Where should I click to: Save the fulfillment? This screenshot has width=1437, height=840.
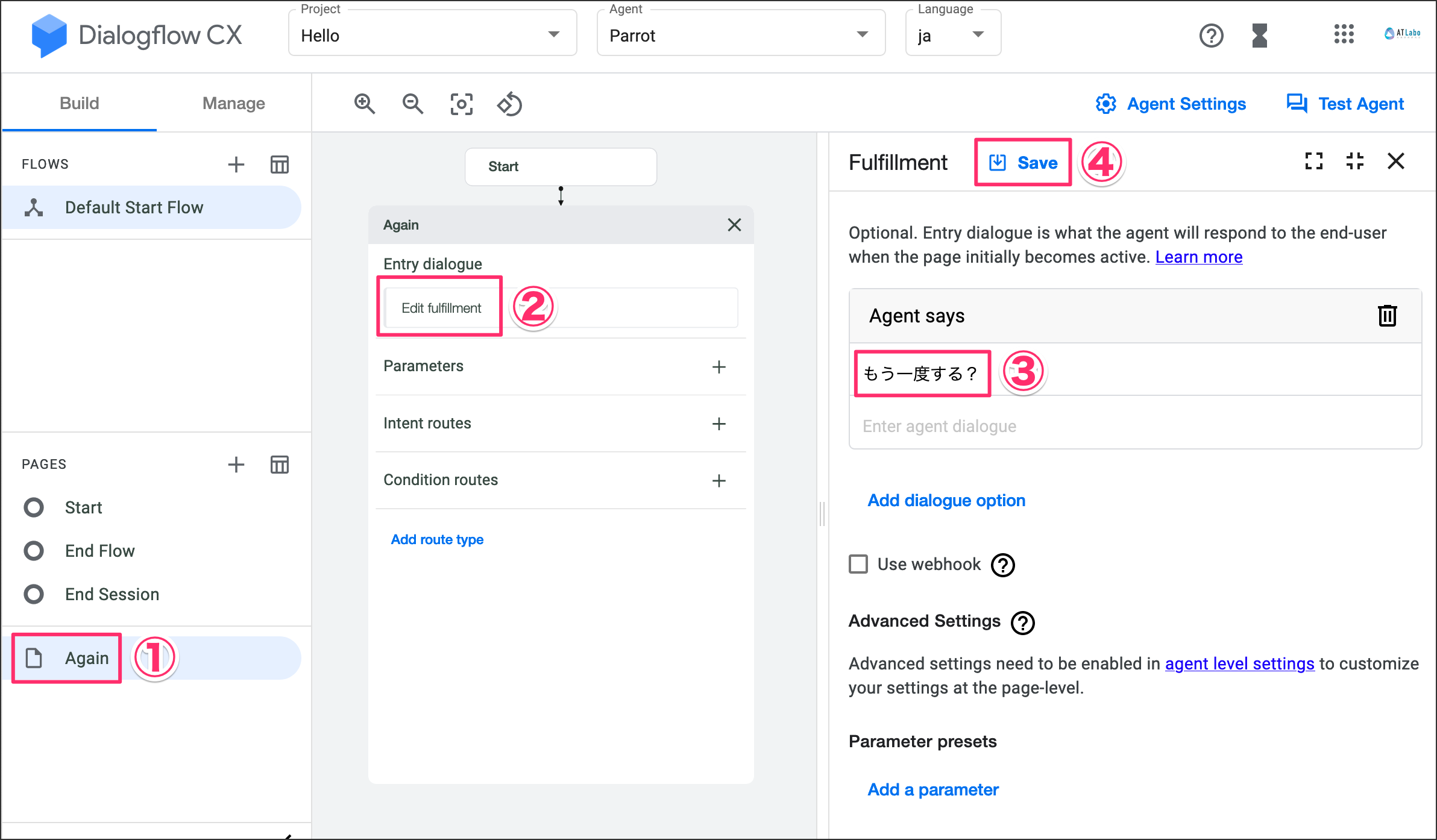(x=1023, y=163)
